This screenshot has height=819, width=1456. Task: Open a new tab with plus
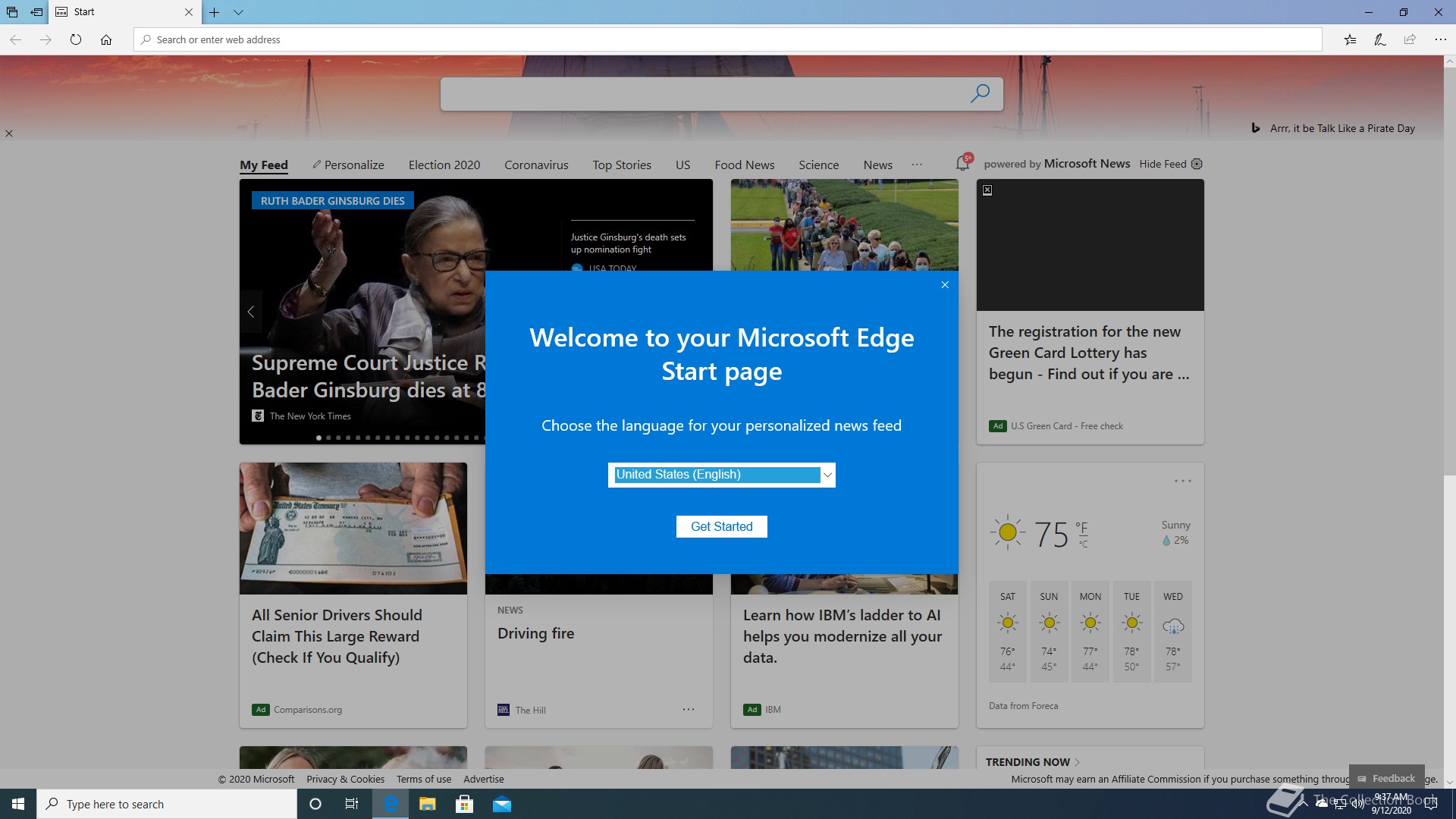click(x=215, y=12)
